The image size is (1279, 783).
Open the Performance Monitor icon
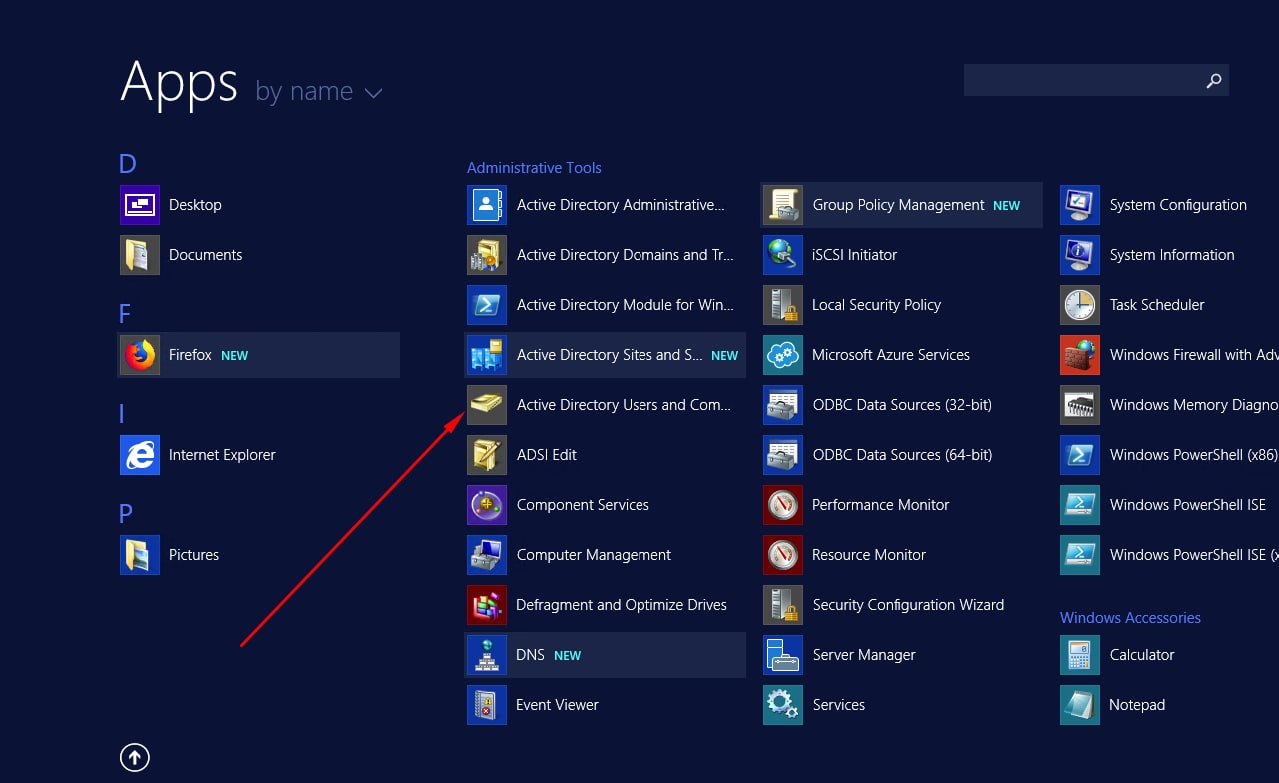pos(783,505)
